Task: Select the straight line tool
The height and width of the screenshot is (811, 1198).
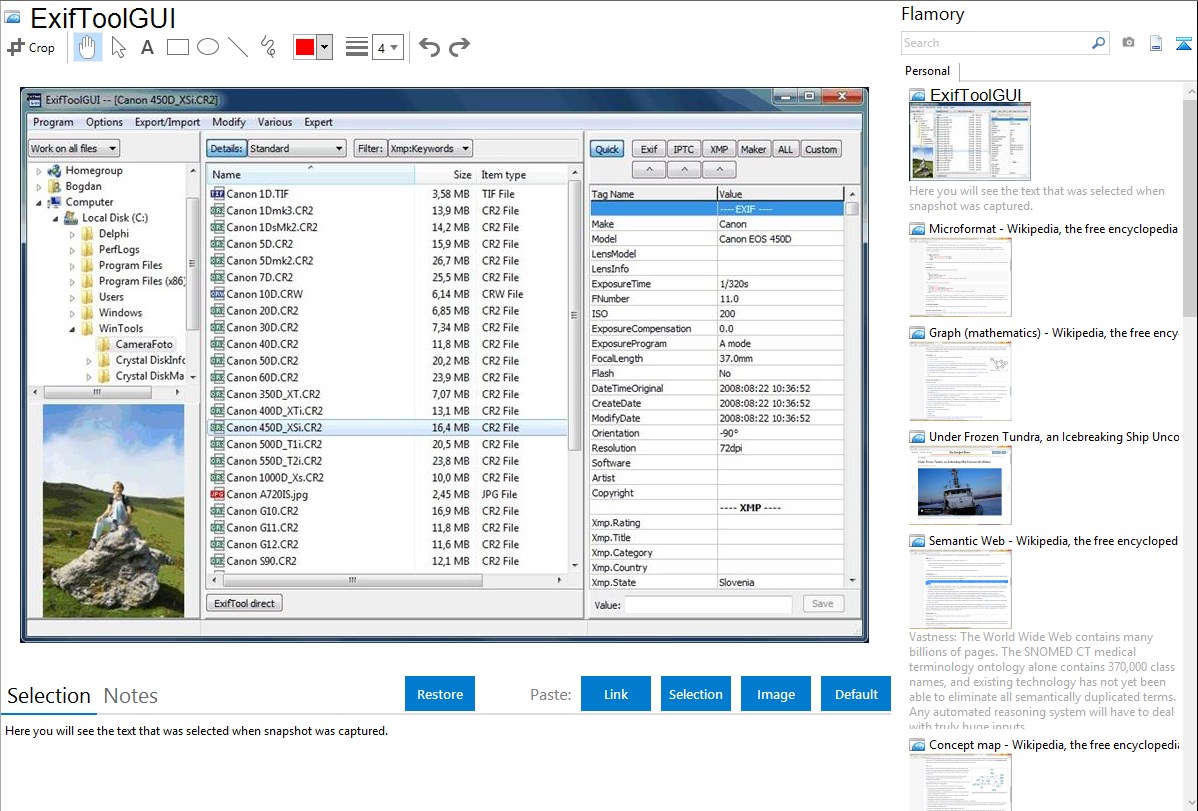Action: pyautogui.click(x=238, y=47)
